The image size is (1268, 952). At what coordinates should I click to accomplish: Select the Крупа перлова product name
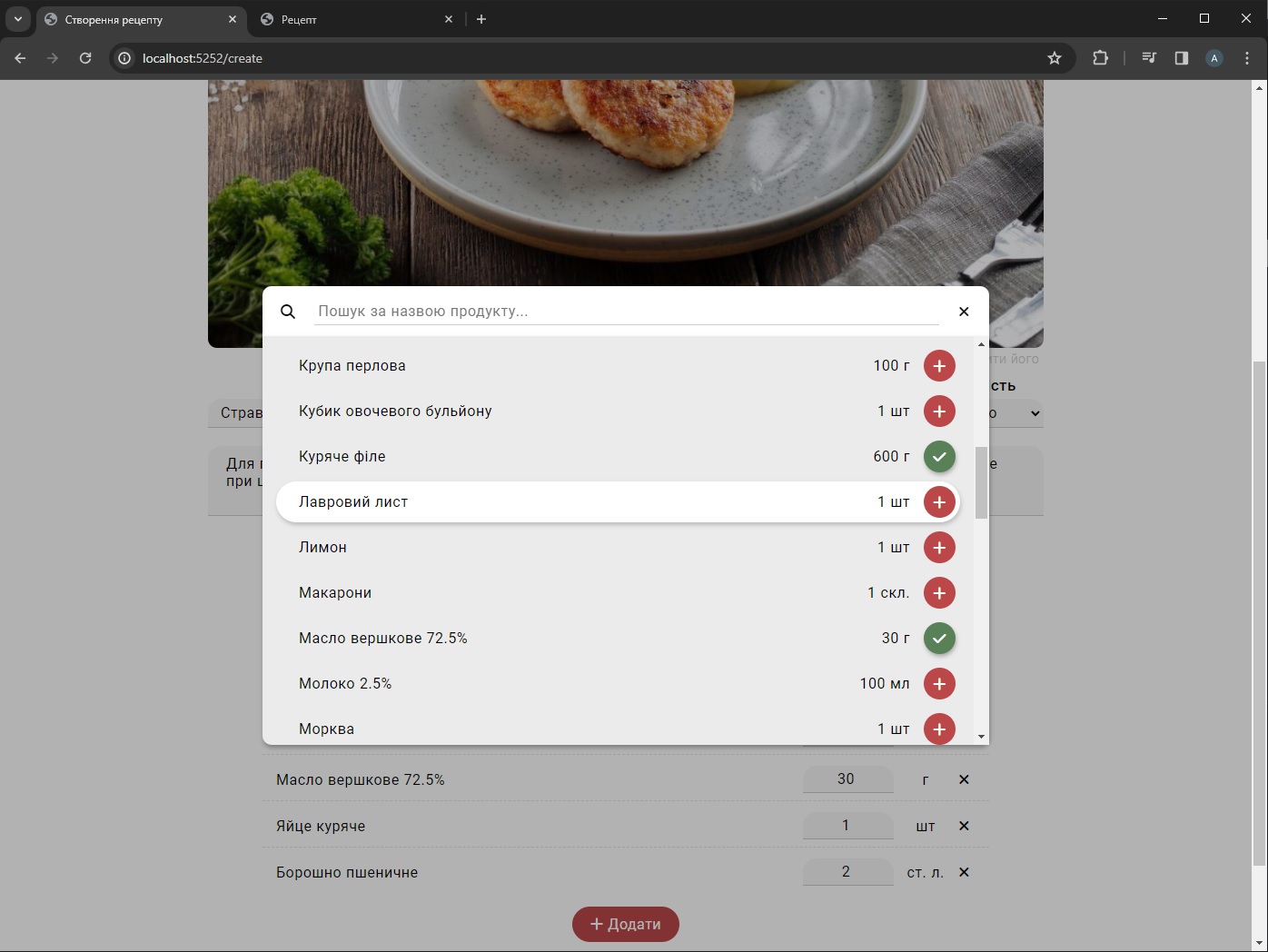[352, 366]
